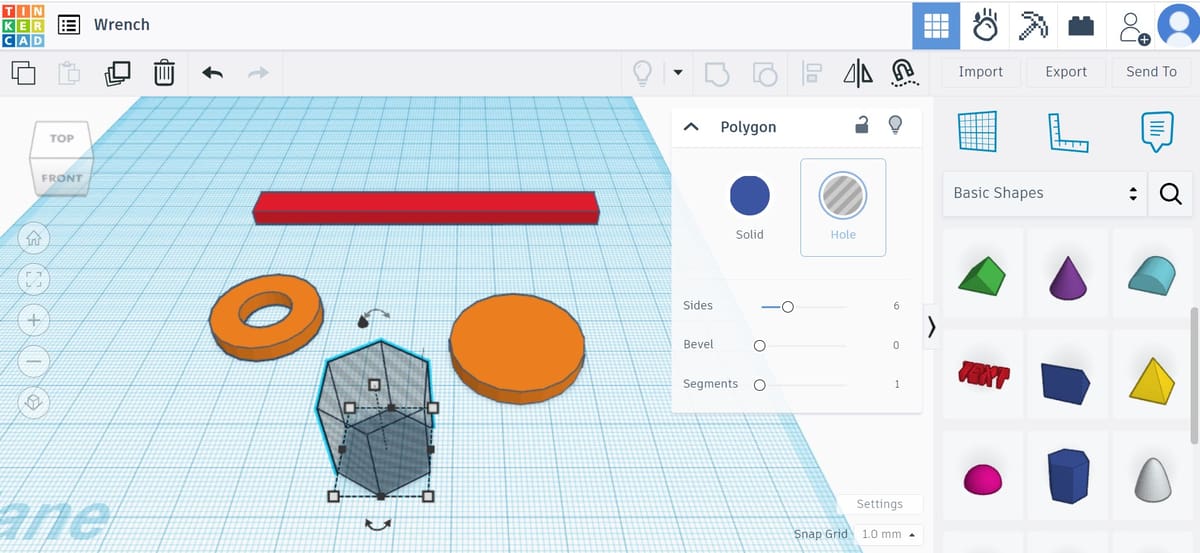Invite a collaborator with add-person icon
1200x553 pixels.
tap(1134, 27)
